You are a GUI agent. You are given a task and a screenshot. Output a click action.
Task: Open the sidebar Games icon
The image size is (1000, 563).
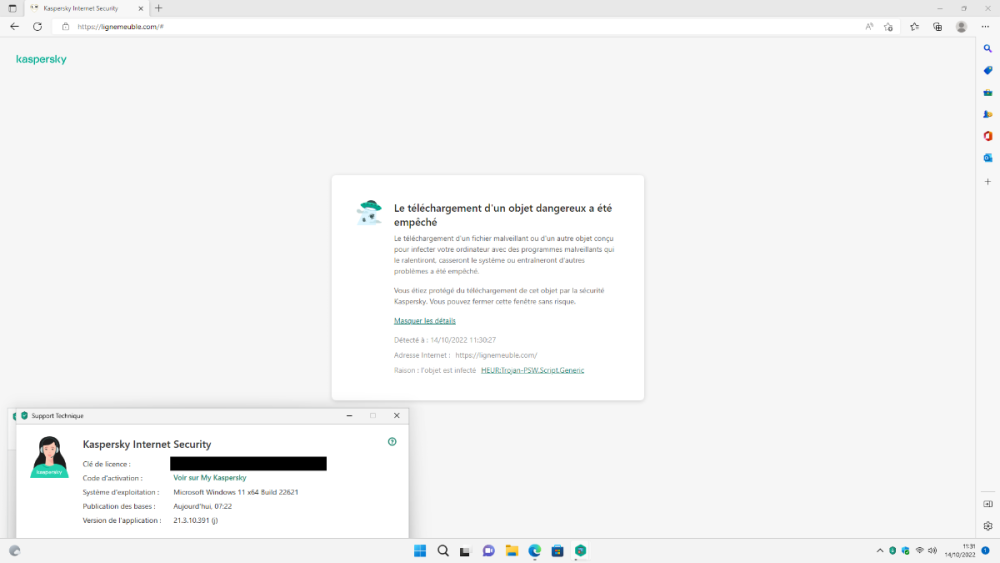pos(988,114)
